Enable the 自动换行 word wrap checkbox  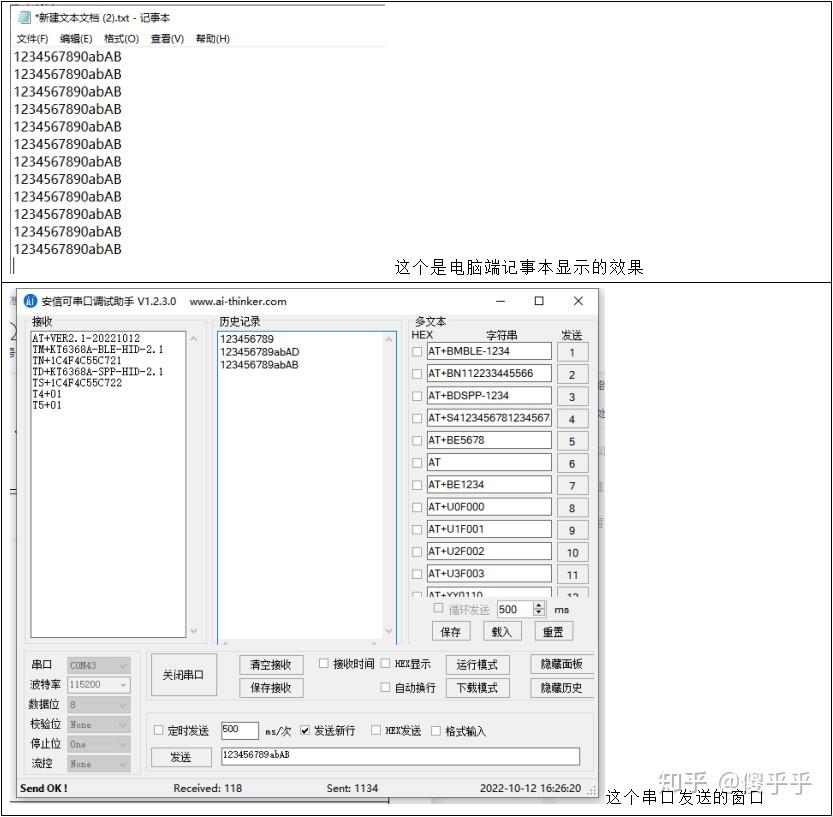click(x=385, y=687)
